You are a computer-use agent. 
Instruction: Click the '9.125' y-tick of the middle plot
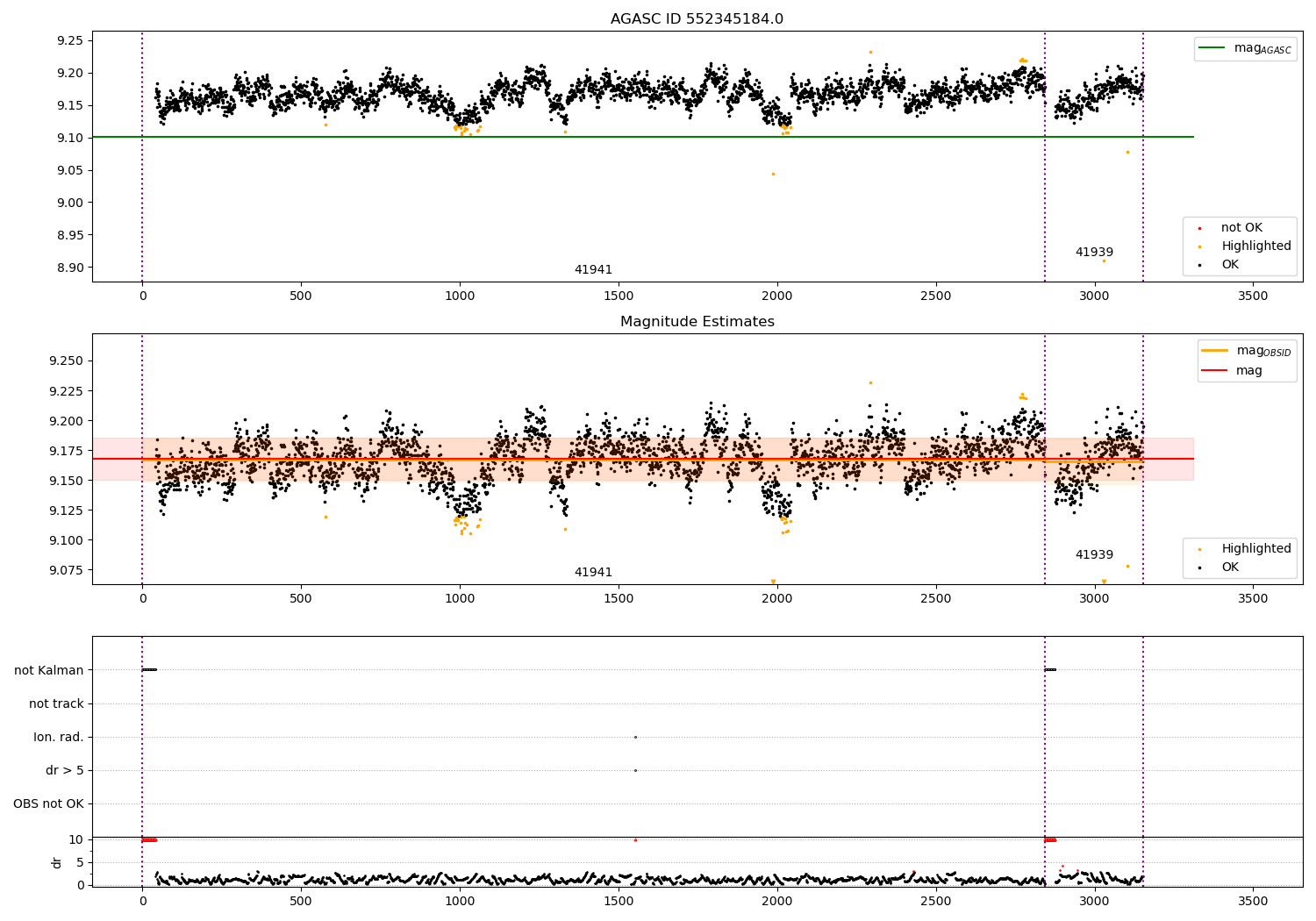(66, 511)
